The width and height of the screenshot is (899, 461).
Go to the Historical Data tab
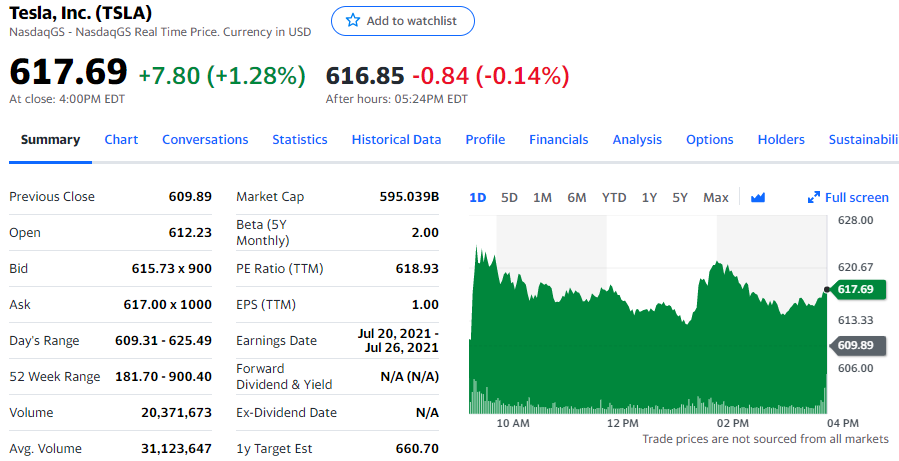click(x=396, y=140)
